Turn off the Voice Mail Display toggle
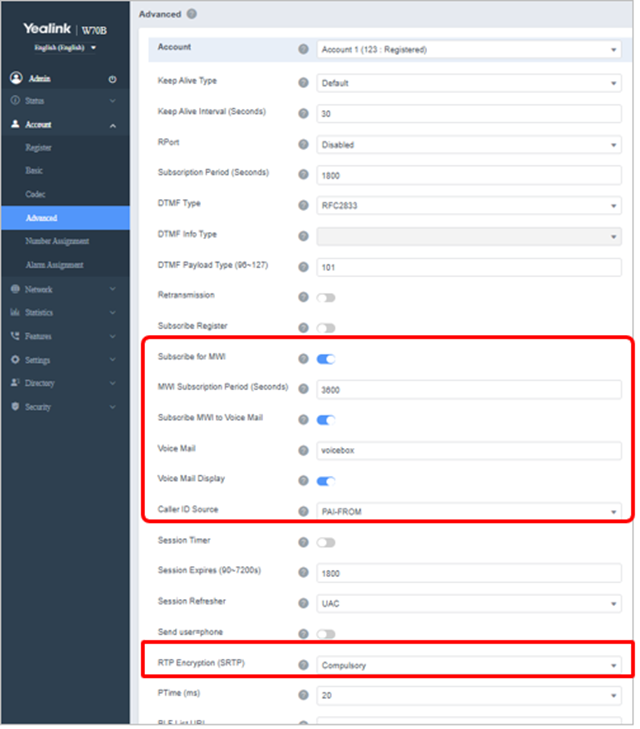Screen dimensions: 640x729 click(x=325, y=481)
